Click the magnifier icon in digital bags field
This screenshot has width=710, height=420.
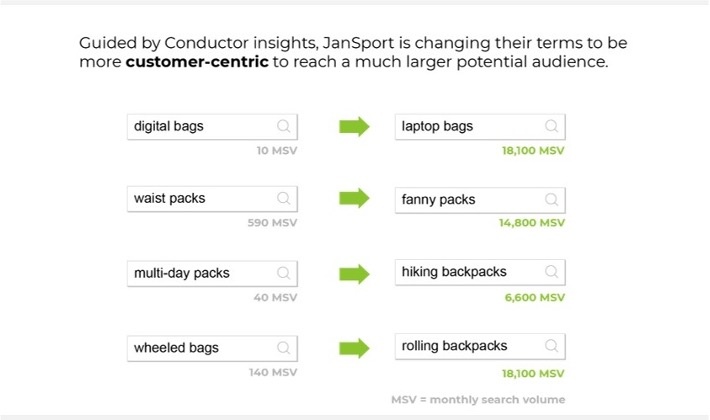(284, 127)
